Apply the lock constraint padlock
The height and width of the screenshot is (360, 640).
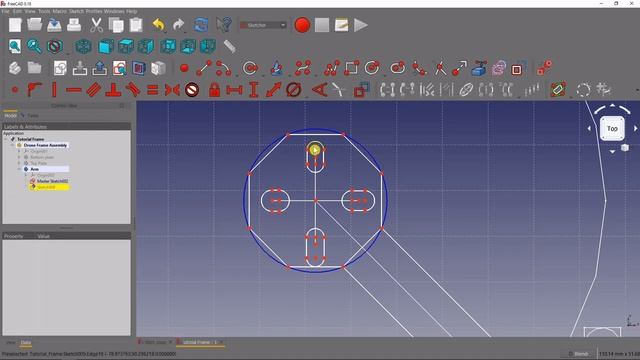click(214, 89)
